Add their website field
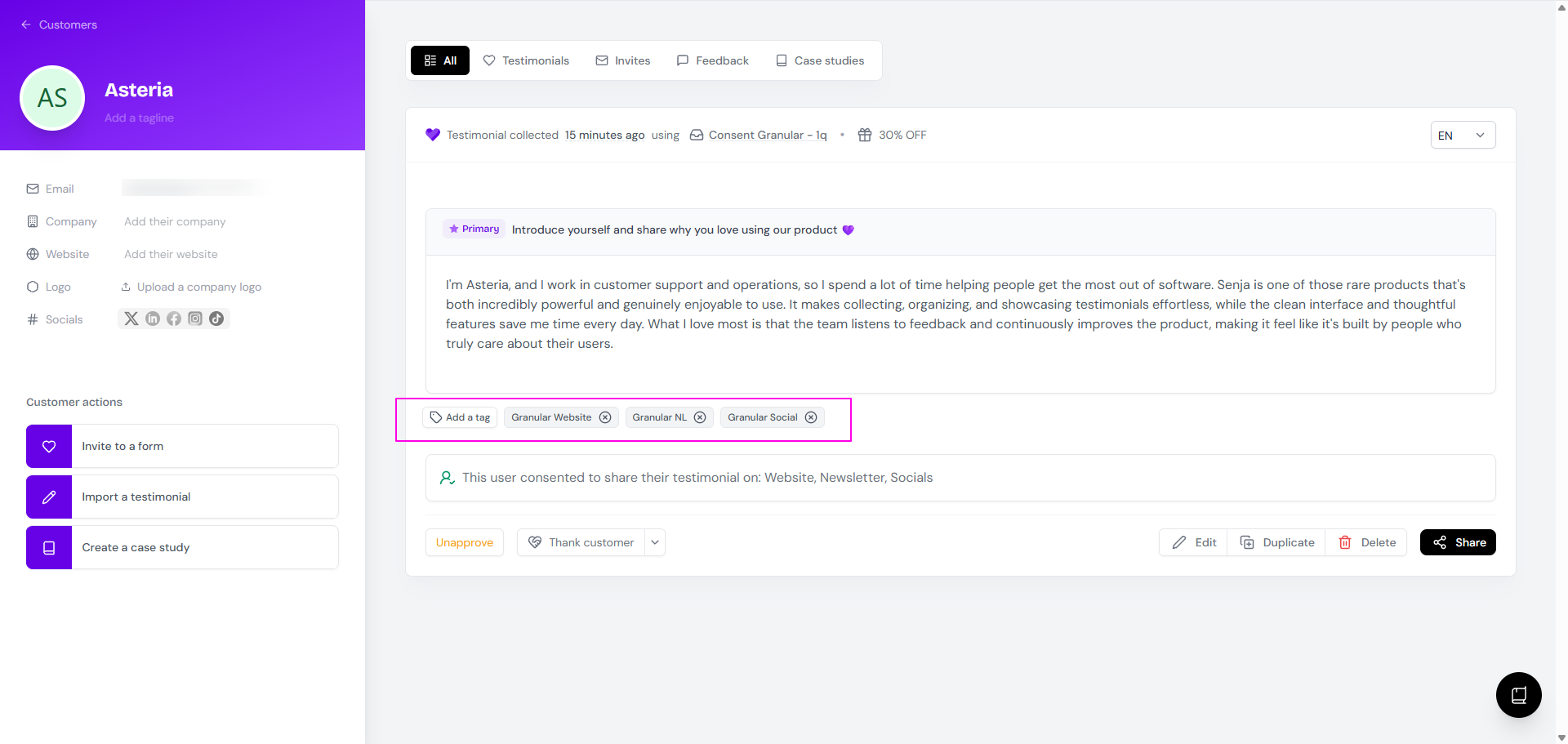Image resolution: width=1568 pixels, height=744 pixels. [x=171, y=254]
